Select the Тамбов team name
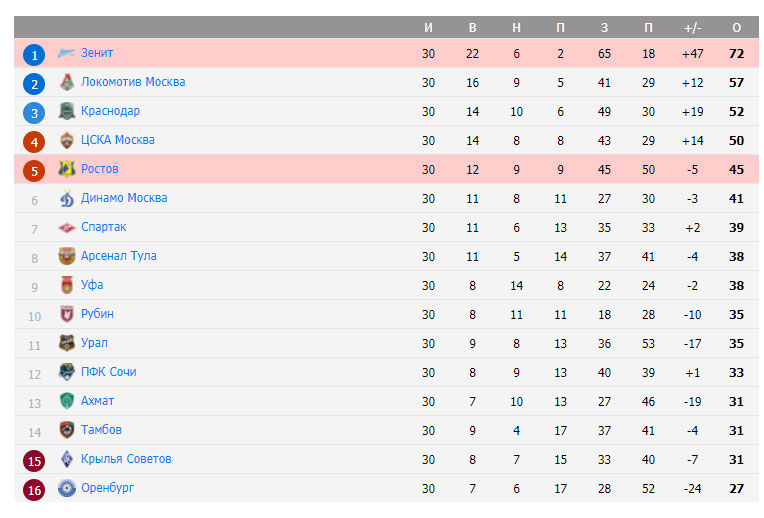The image size is (764, 518). 101,430
